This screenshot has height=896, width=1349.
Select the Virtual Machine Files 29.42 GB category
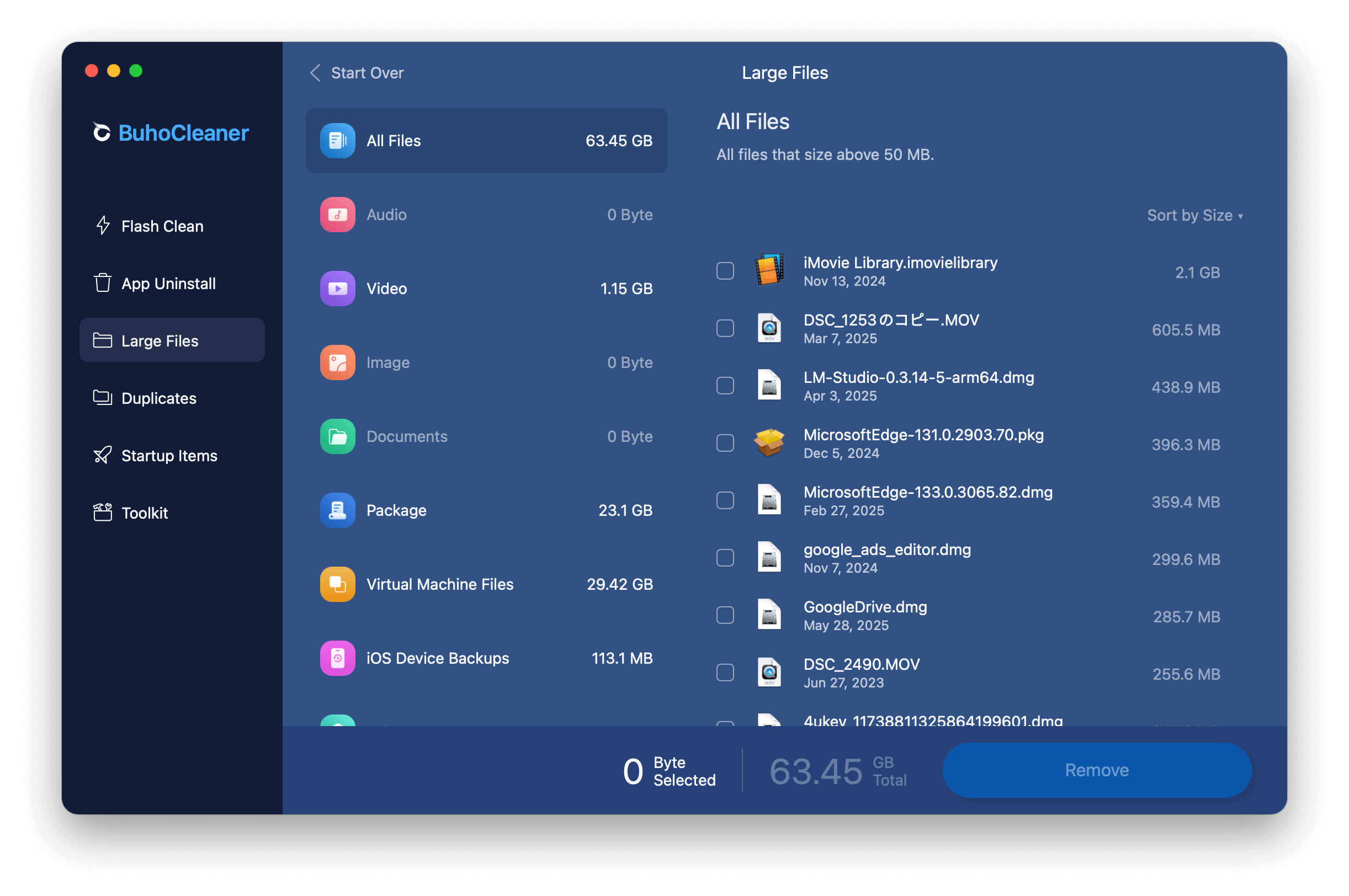coord(486,584)
